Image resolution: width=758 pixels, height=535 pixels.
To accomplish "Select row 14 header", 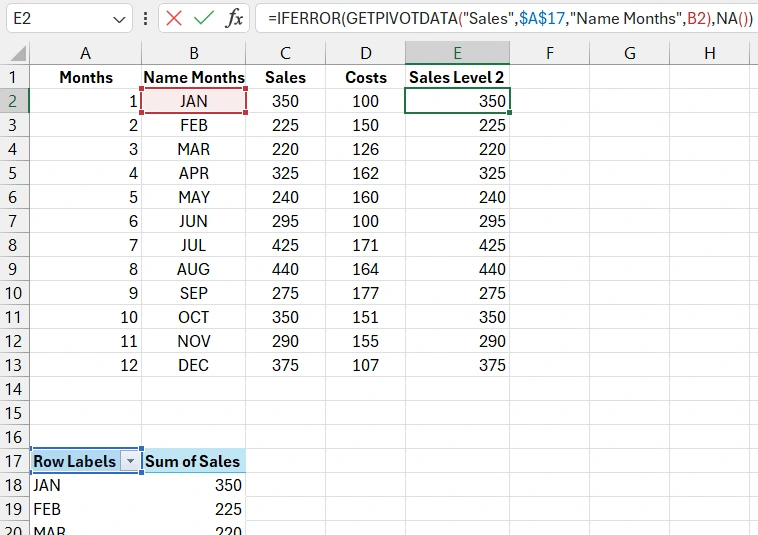I will 14,389.
